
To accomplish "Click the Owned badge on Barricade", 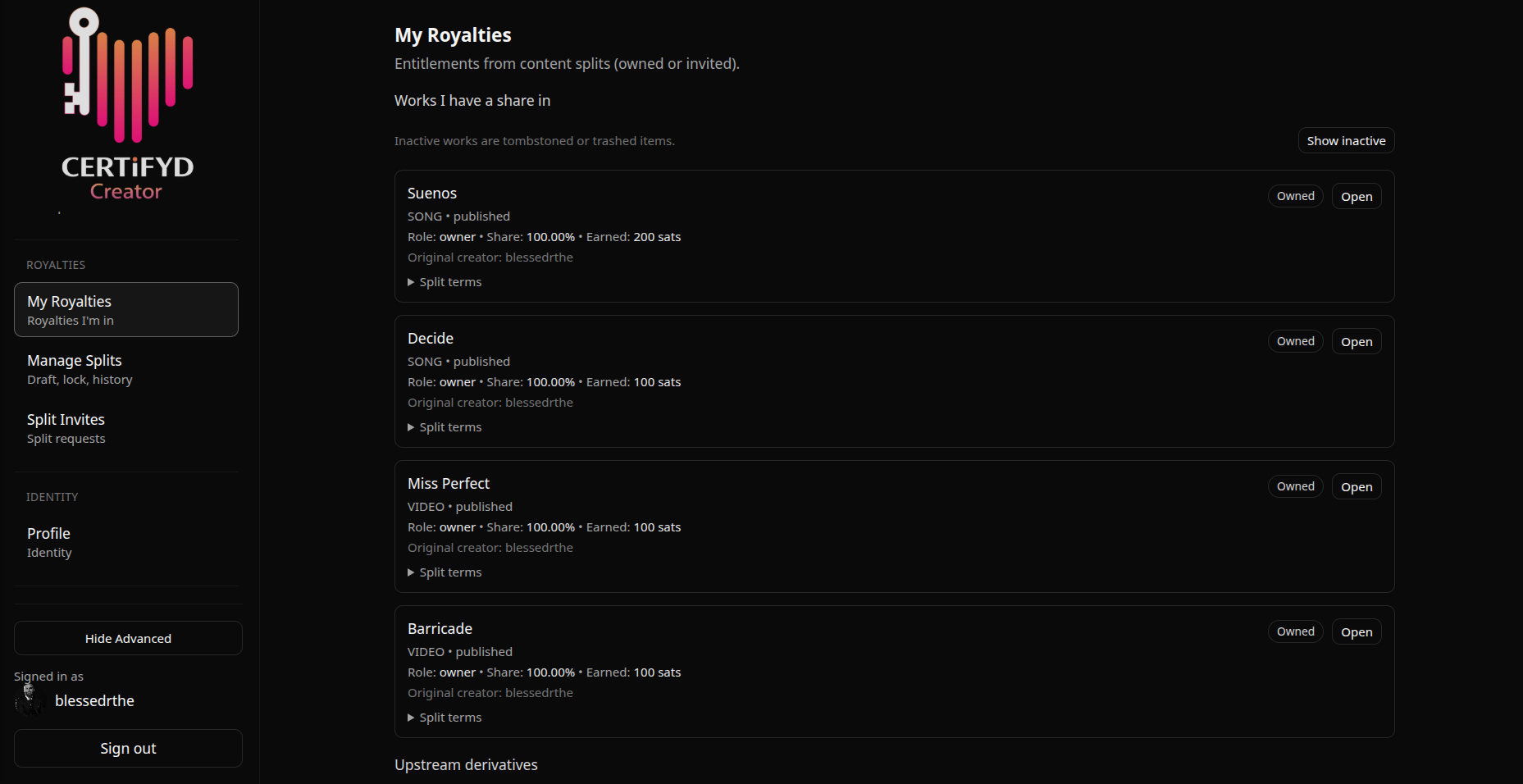I will 1294,631.
